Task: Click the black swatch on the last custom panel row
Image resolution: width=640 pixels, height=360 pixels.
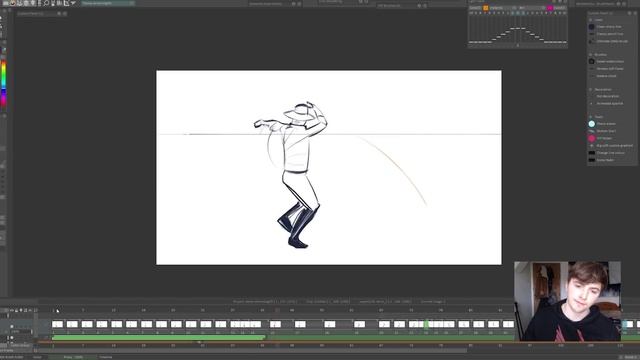Action: [x=591, y=160]
